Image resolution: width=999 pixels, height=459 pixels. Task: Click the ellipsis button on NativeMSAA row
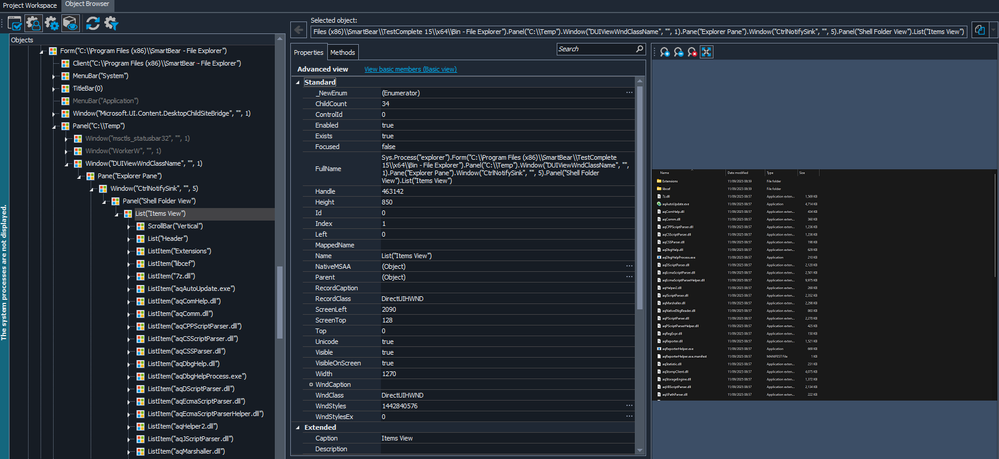tap(629, 267)
